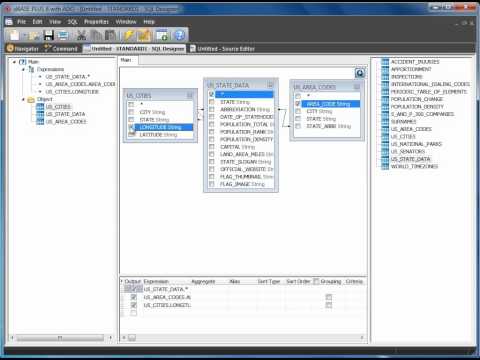Switch to Untitled - Source Editor tab

222,49
